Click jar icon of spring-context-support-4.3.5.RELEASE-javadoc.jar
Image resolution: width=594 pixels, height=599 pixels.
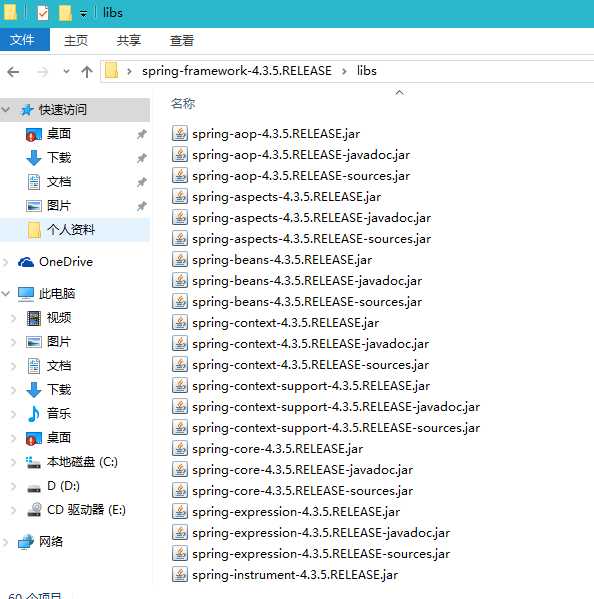pyautogui.click(x=180, y=406)
